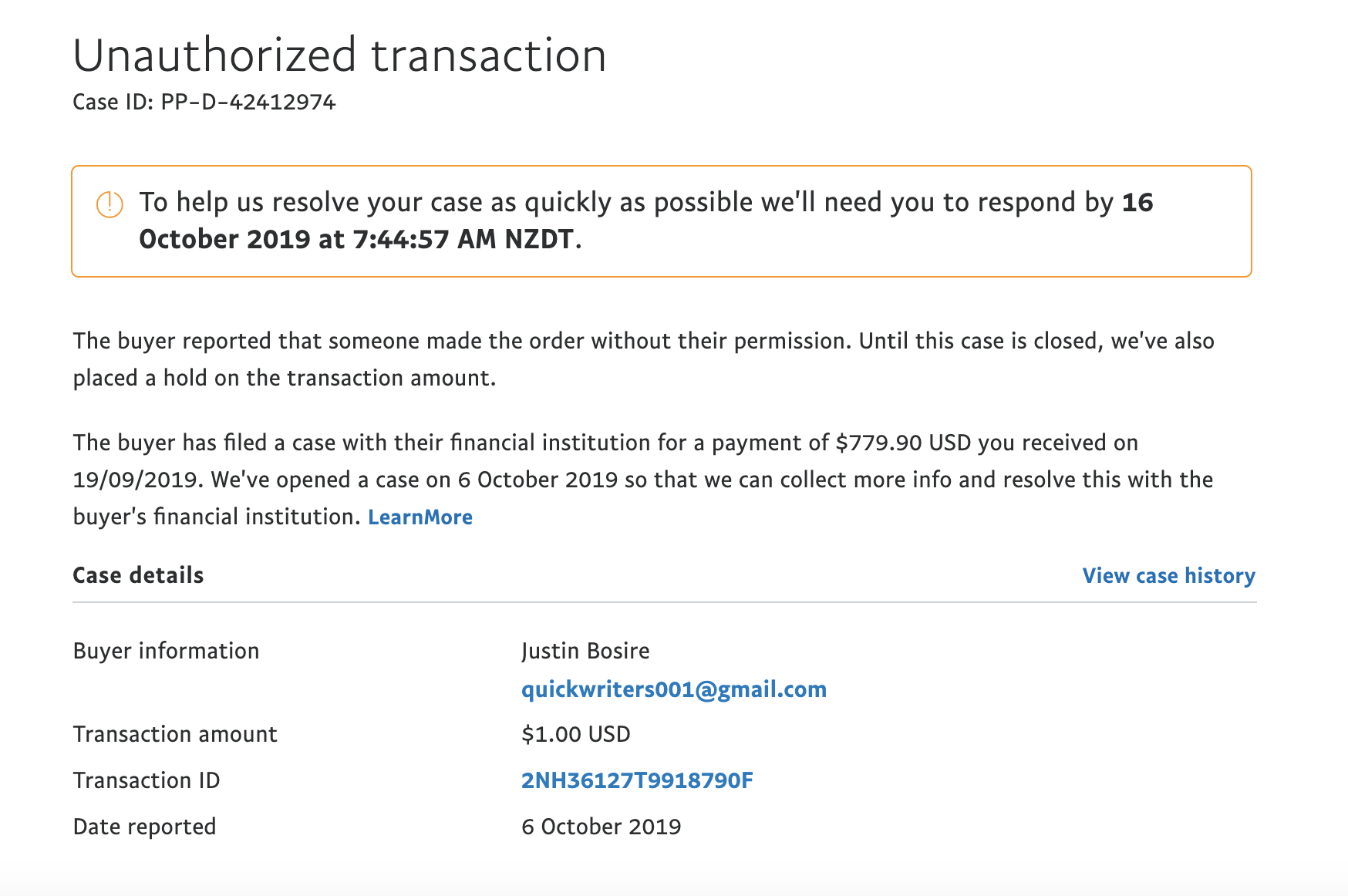Click the Buyer information label
Viewport: 1348px width, 896px height.
(x=166, y=651)
